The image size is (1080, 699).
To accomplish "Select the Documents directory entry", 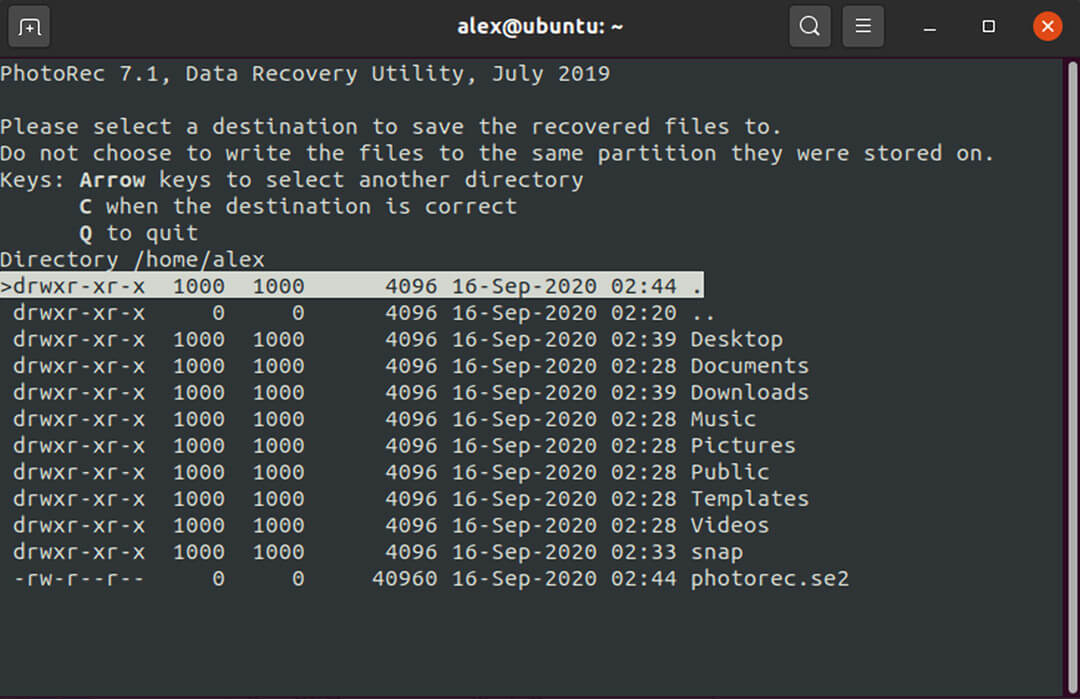I will tap(411, 366).
